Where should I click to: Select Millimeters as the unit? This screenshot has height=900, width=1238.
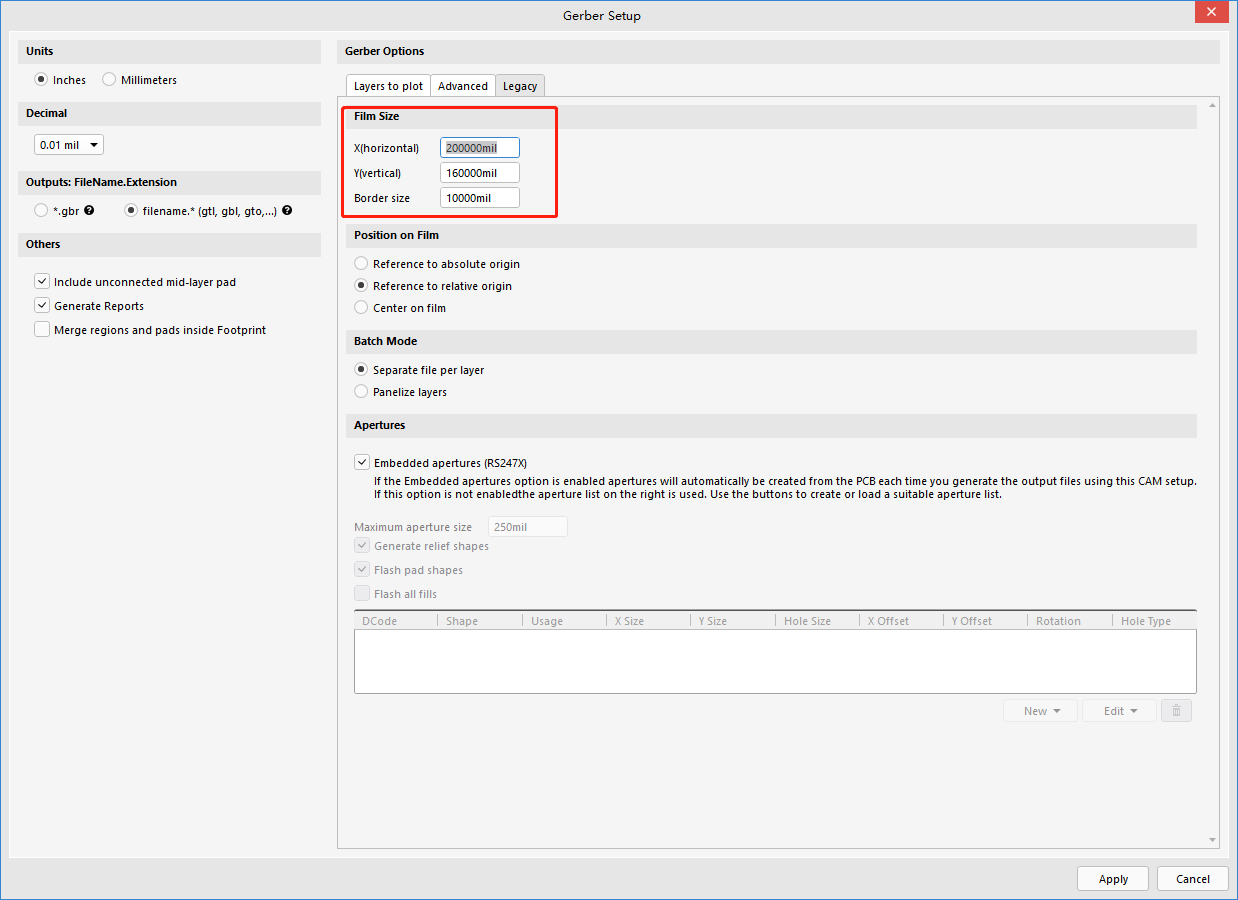click(x=110, y=80)
